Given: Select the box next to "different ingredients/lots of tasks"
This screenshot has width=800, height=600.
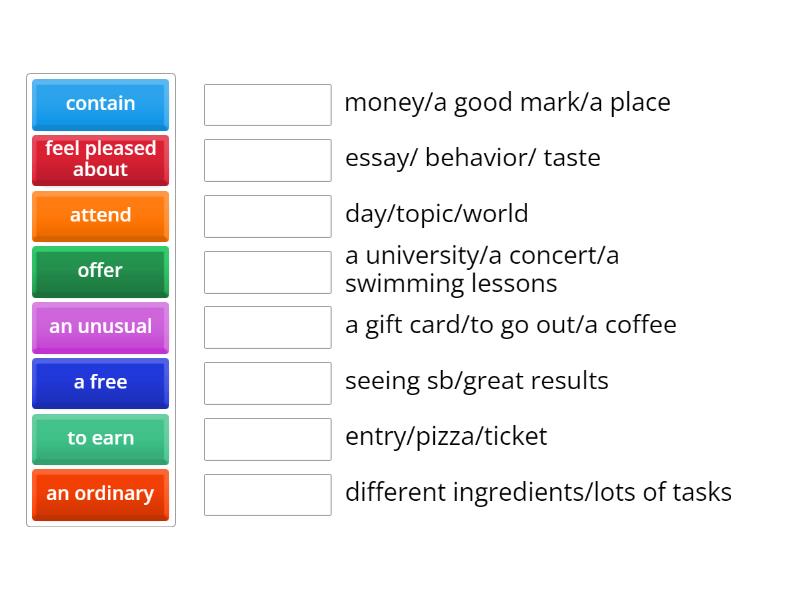Looking at the screenshot, I should click(x=267, y=494).
